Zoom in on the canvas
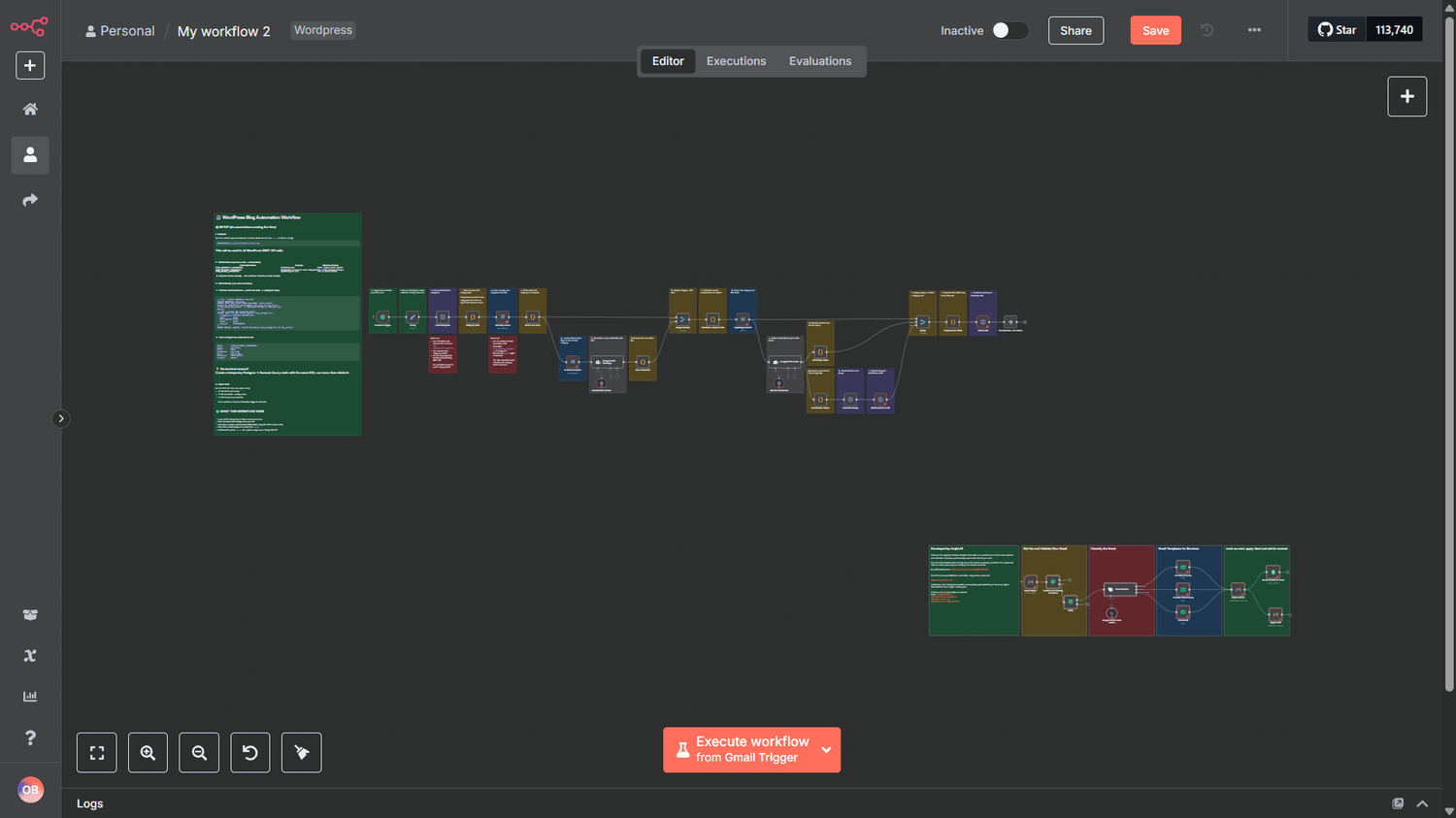1456x818 pixels. [x=148, y=753]
